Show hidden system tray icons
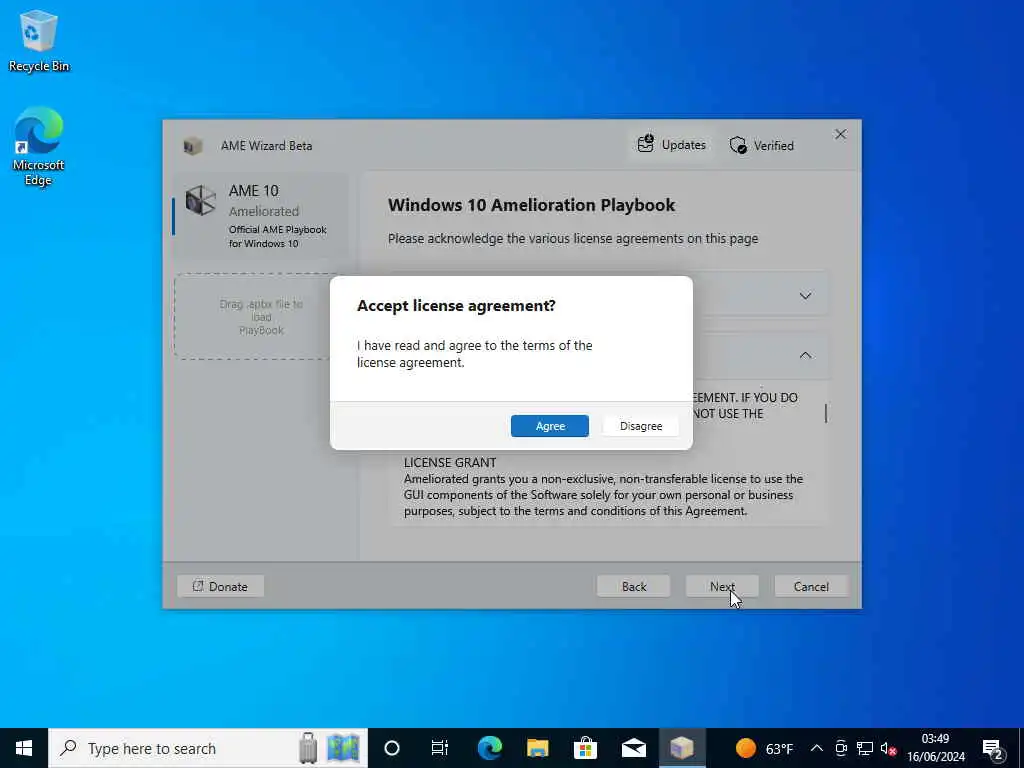1024x768 pixels. pos(817,748)
